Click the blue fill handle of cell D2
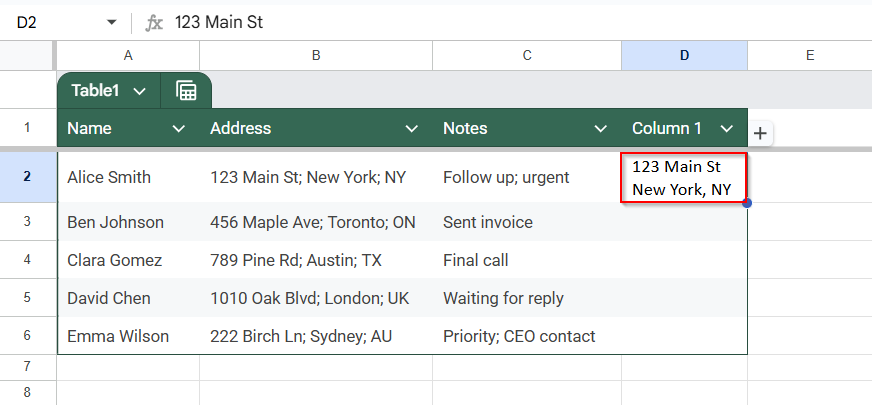The image size is (872, 405). click(747, 203)
